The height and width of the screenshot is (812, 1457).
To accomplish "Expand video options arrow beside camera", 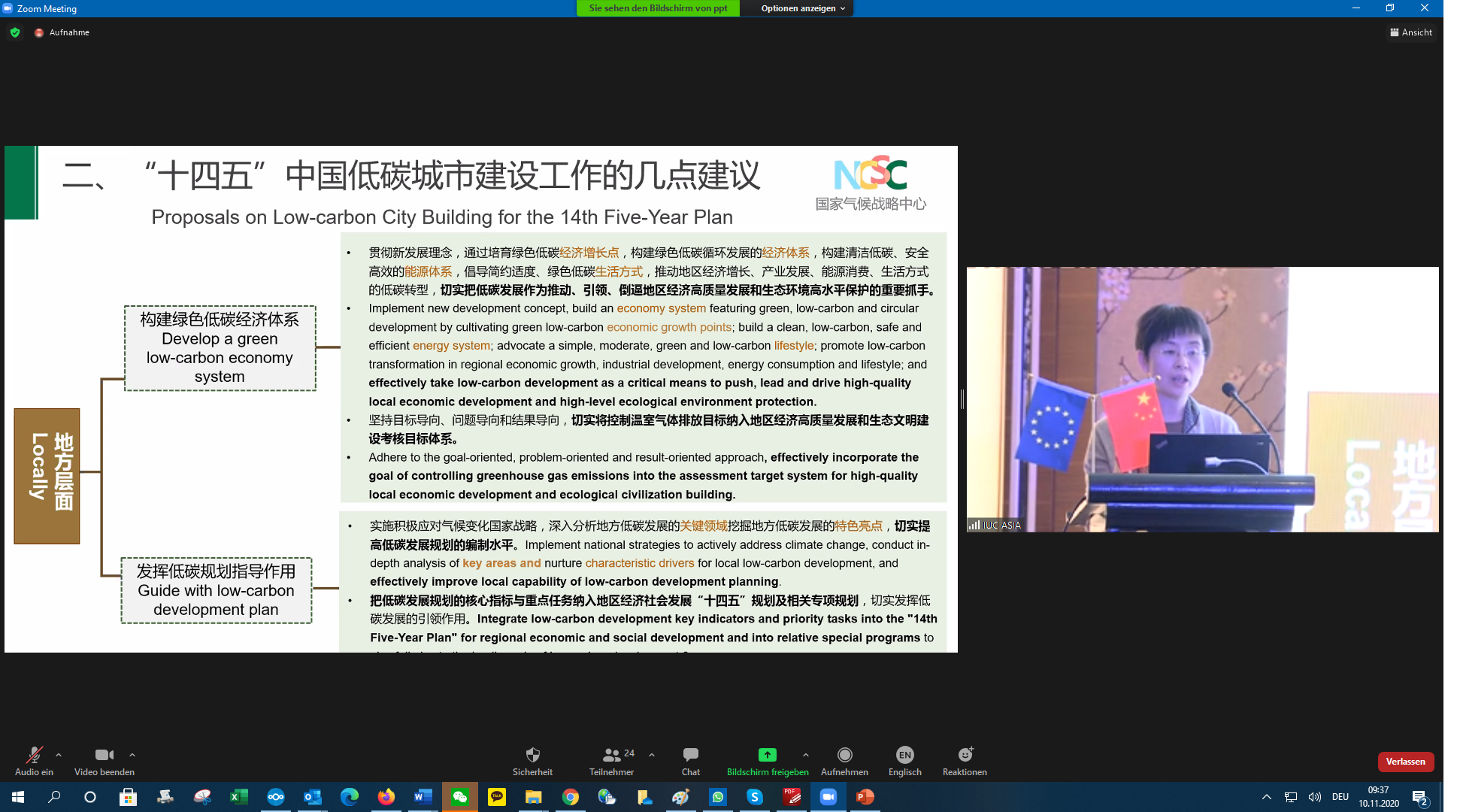I will 132,755.
